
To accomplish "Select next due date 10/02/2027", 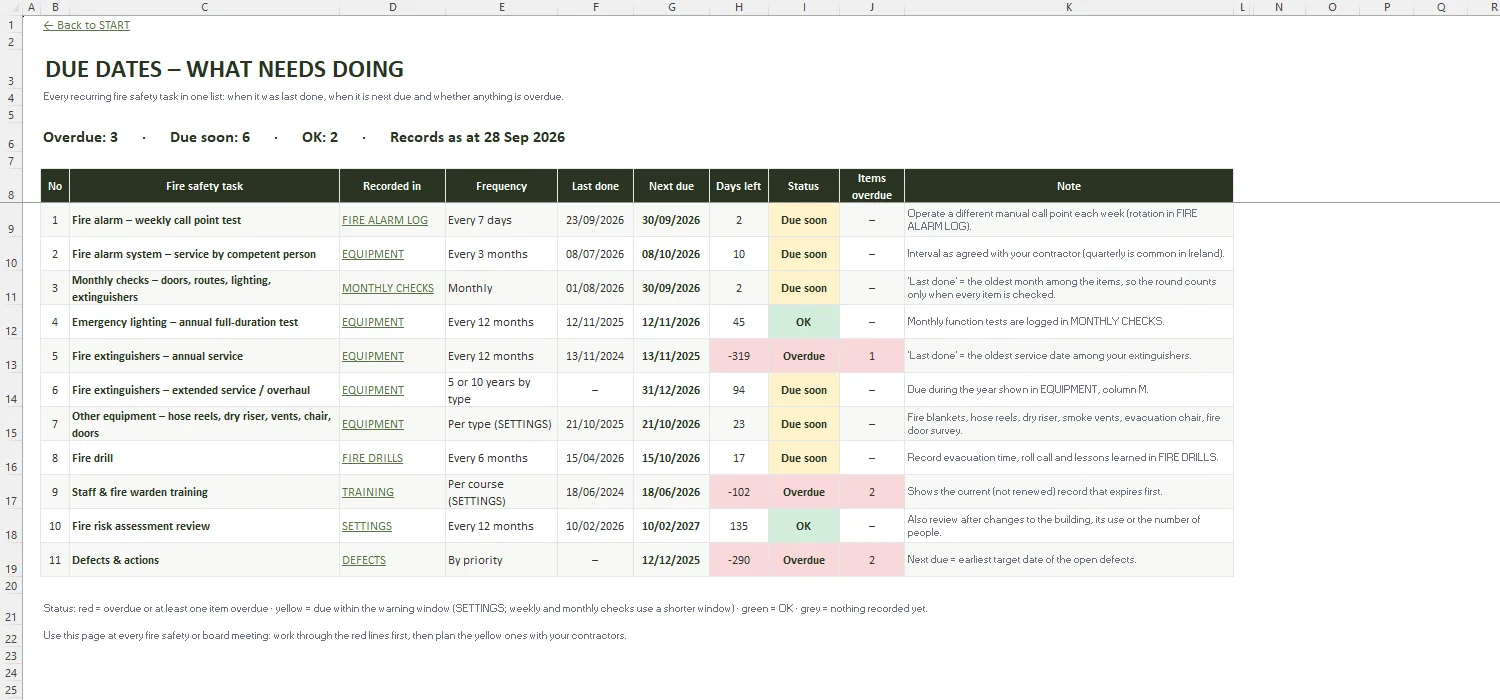I will pyautogui.click(x=671, y=526).
